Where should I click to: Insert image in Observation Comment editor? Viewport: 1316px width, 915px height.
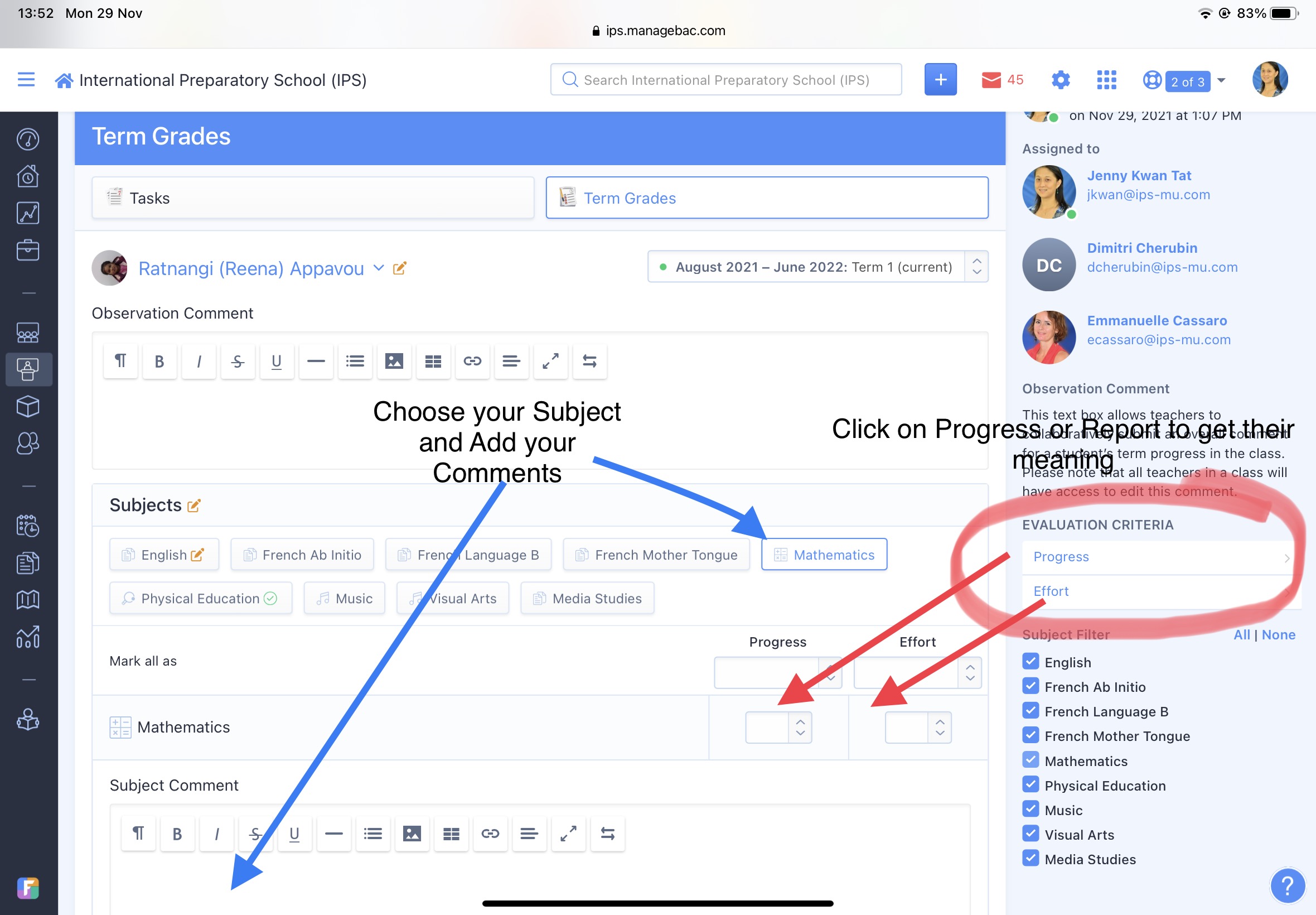394,361
